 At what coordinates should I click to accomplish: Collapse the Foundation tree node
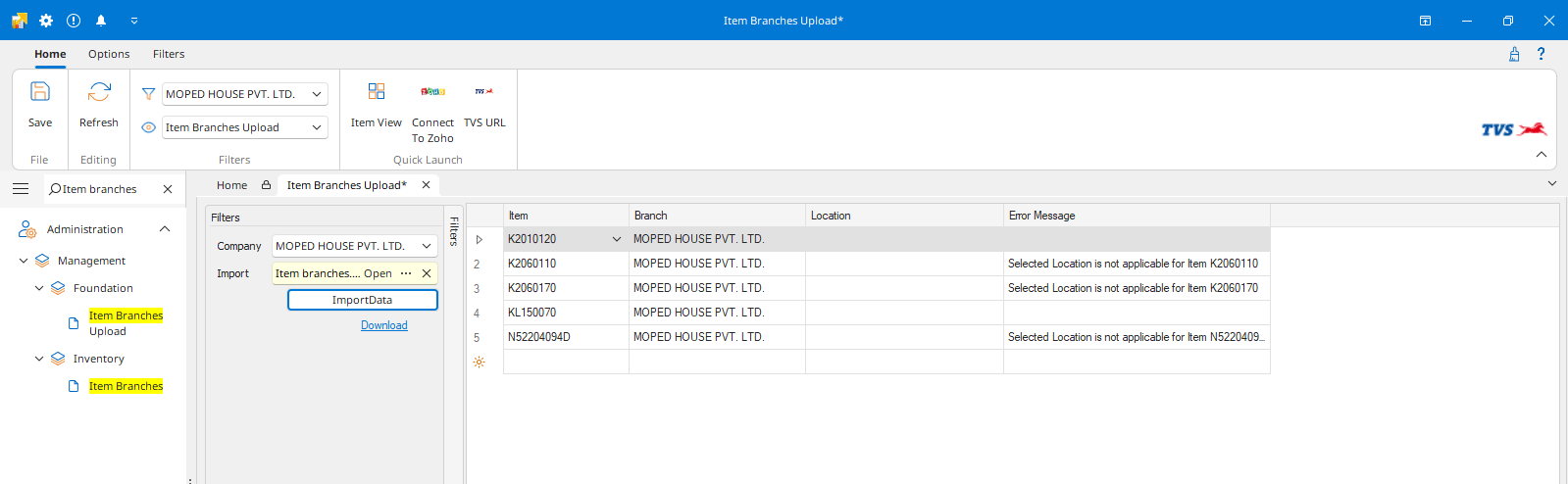coord(39,288)
